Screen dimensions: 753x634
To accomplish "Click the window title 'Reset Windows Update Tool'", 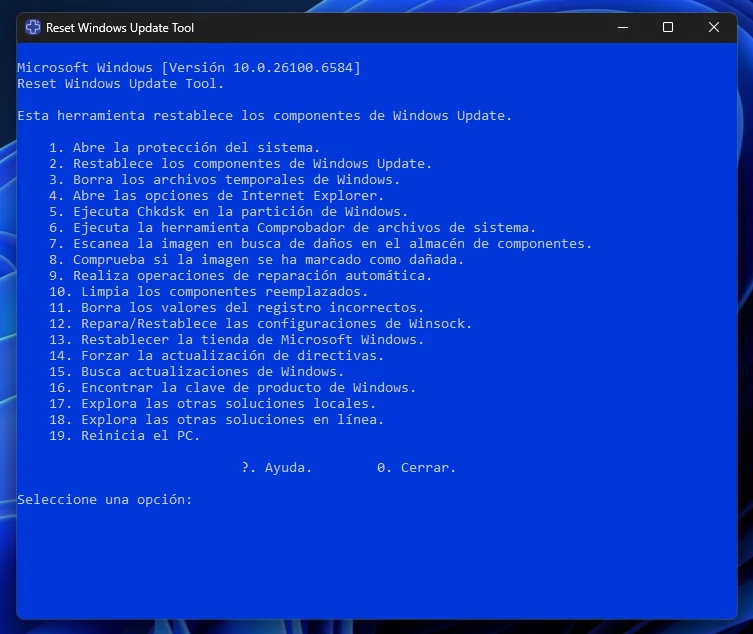I will point(120,28).
